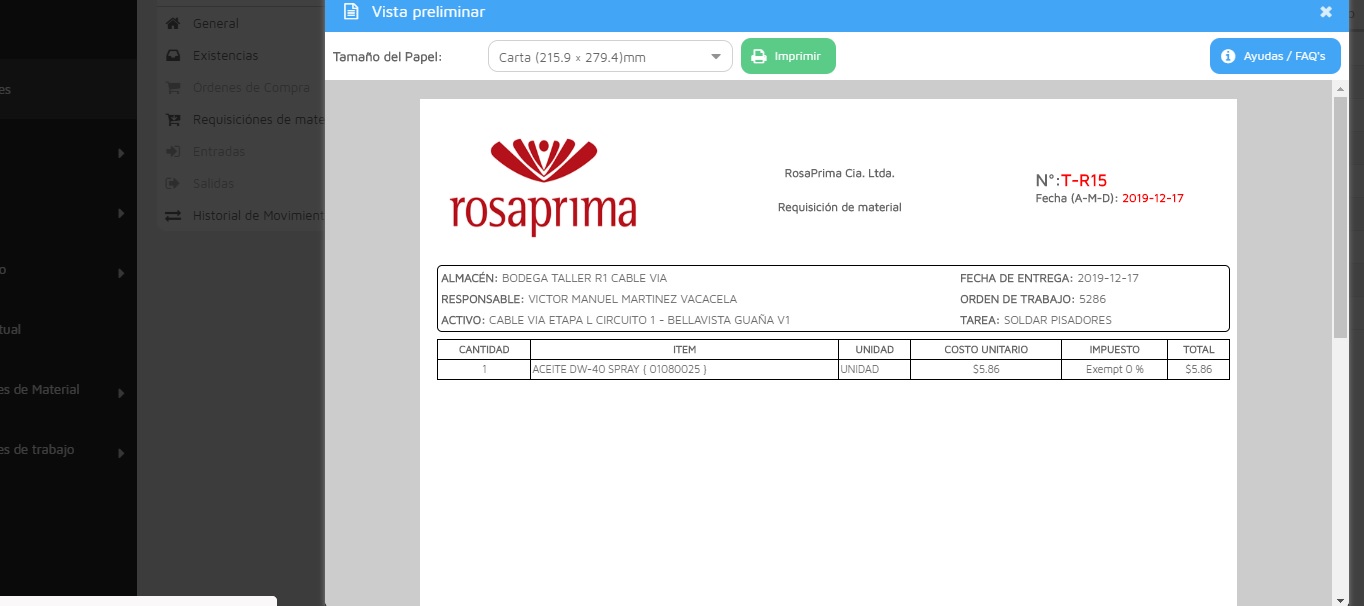Close the Vista preliminar dialog
This screenshot has height=606, width=1364.
(1325, 12)
